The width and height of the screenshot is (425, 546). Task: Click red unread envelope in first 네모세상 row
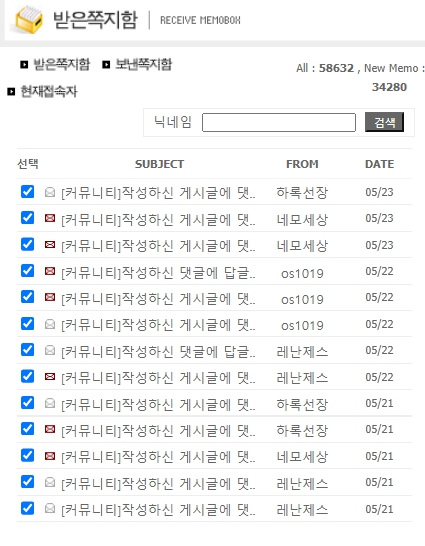pos(50,218)
